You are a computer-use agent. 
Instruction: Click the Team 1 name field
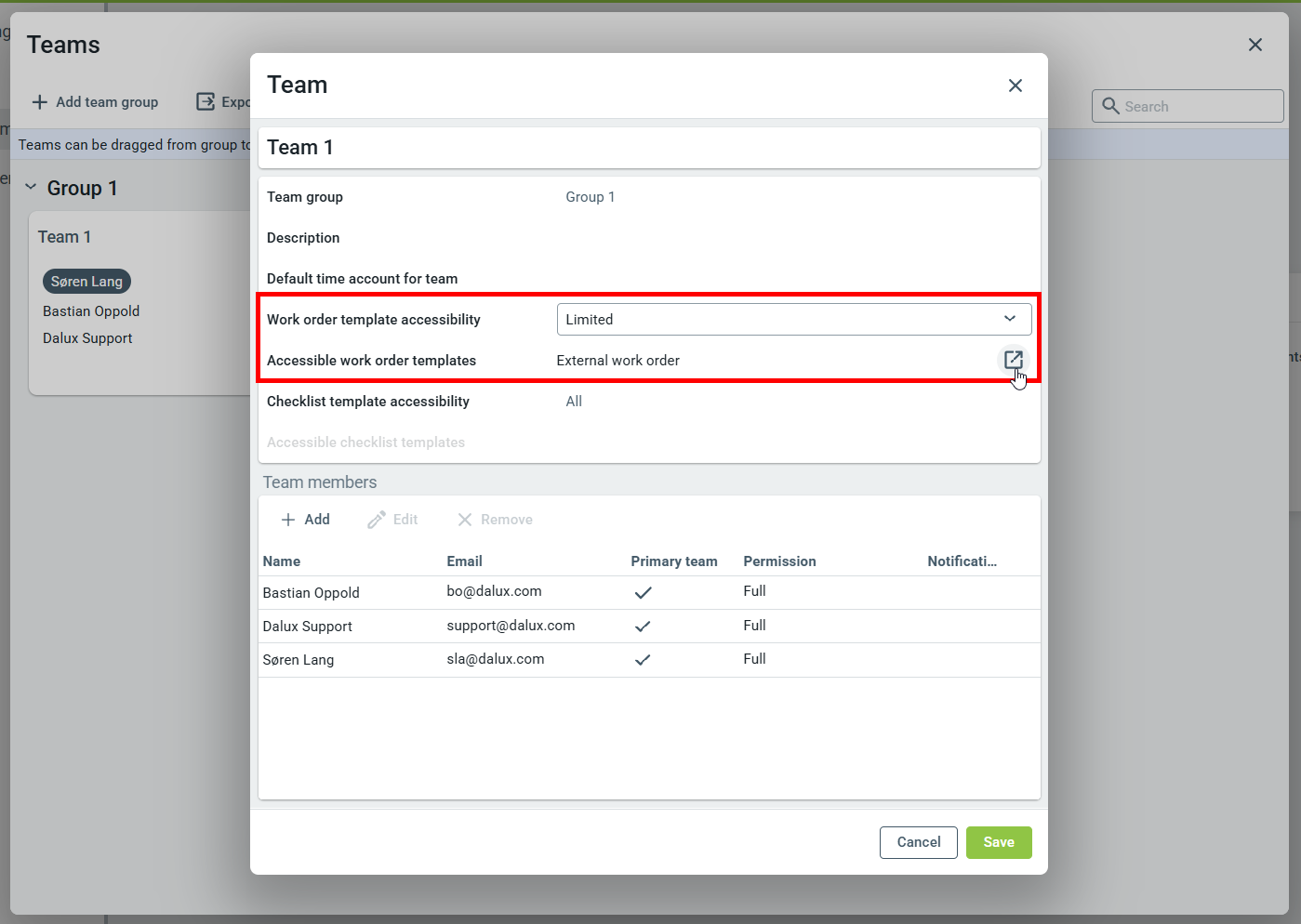[x=648, y=148]
